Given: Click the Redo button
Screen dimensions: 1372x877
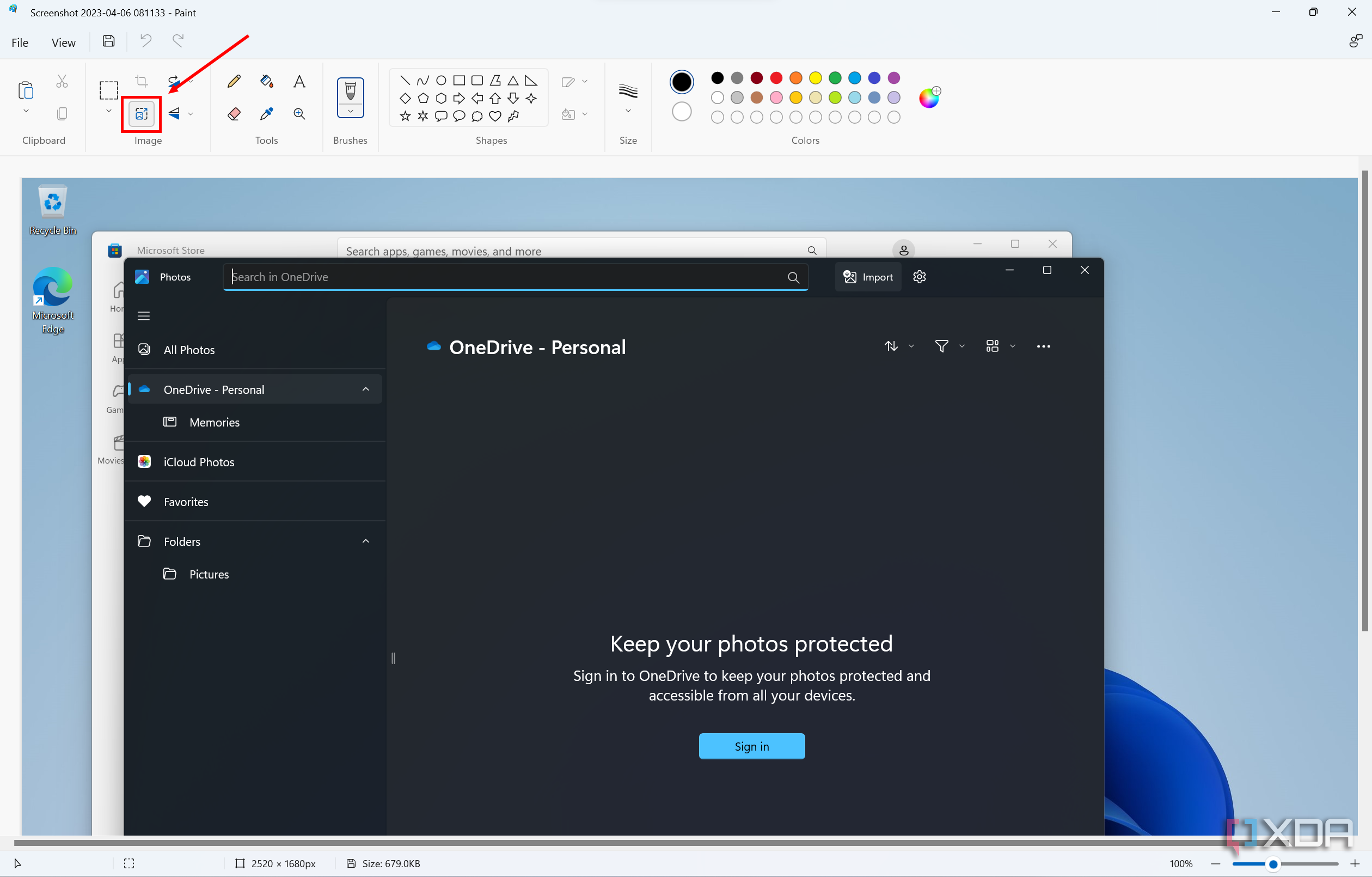Looking at the screenshot, I should (177, 40).
